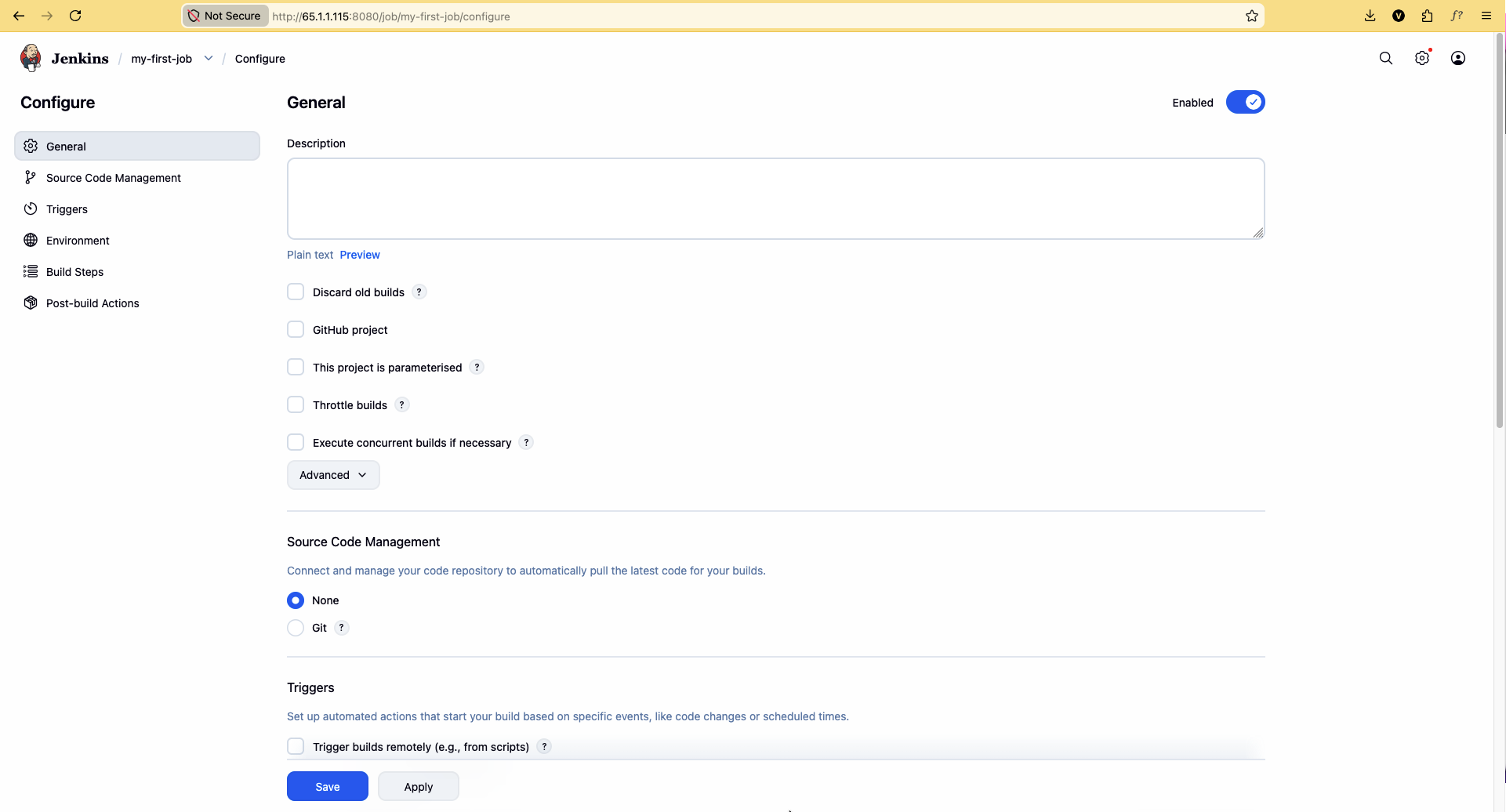Open Jenkins search magnifier icon

click(x=1386, y=58)
